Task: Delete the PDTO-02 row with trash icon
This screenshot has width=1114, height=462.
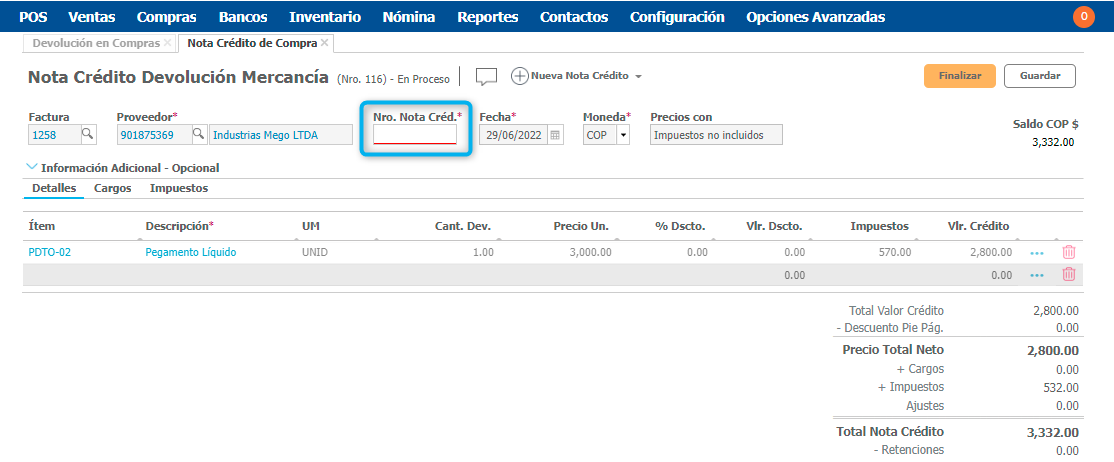Action: pyautogui.click(x=1068, y=253)
